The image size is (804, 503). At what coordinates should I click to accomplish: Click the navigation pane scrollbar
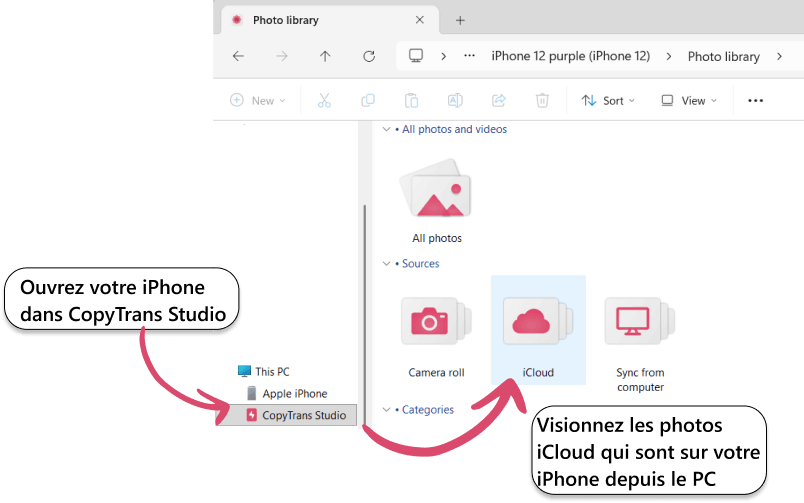[x=365, y=314]
